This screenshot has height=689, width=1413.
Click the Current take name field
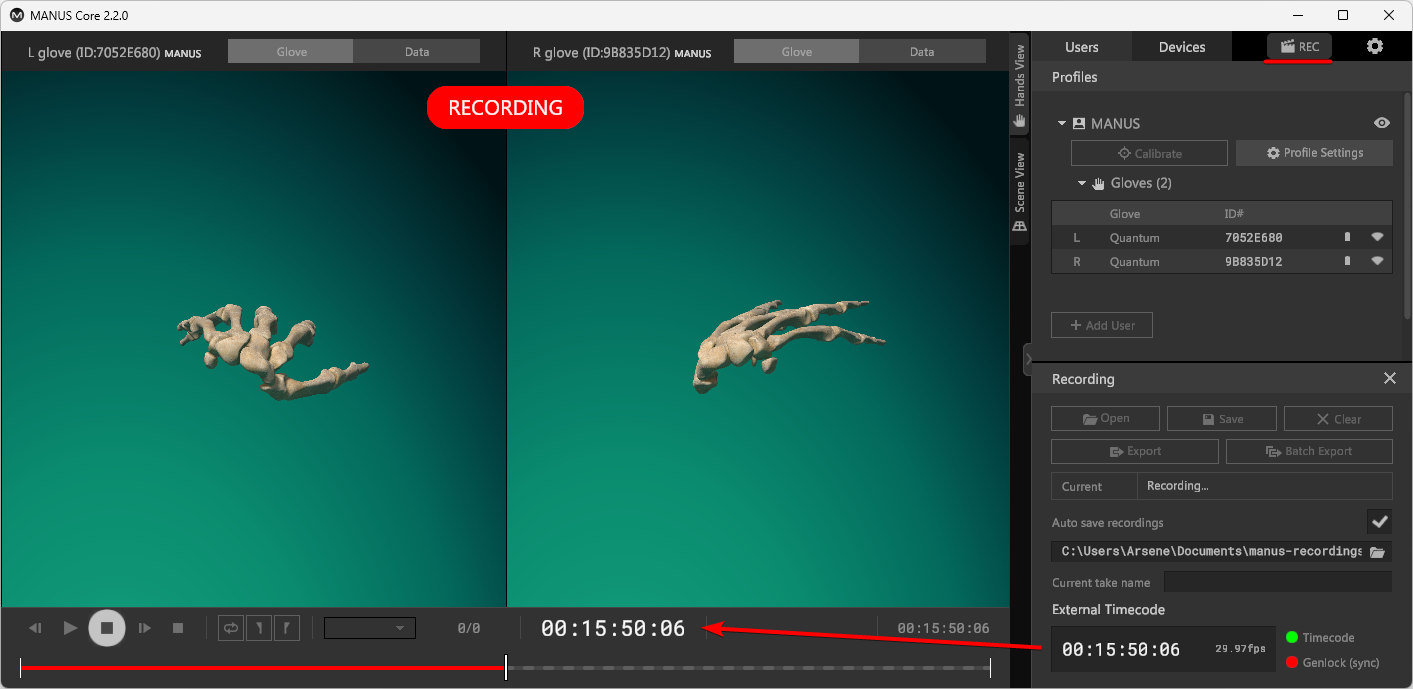click(x=1277, y=582)
